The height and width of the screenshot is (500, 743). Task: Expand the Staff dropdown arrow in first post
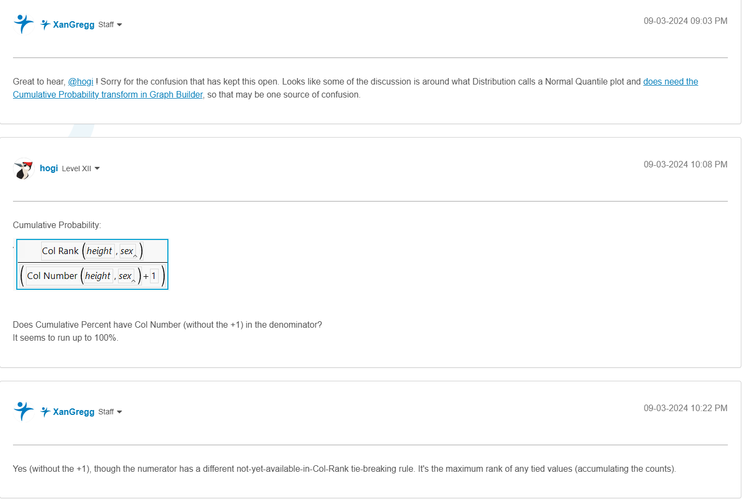tap(120, 25)
